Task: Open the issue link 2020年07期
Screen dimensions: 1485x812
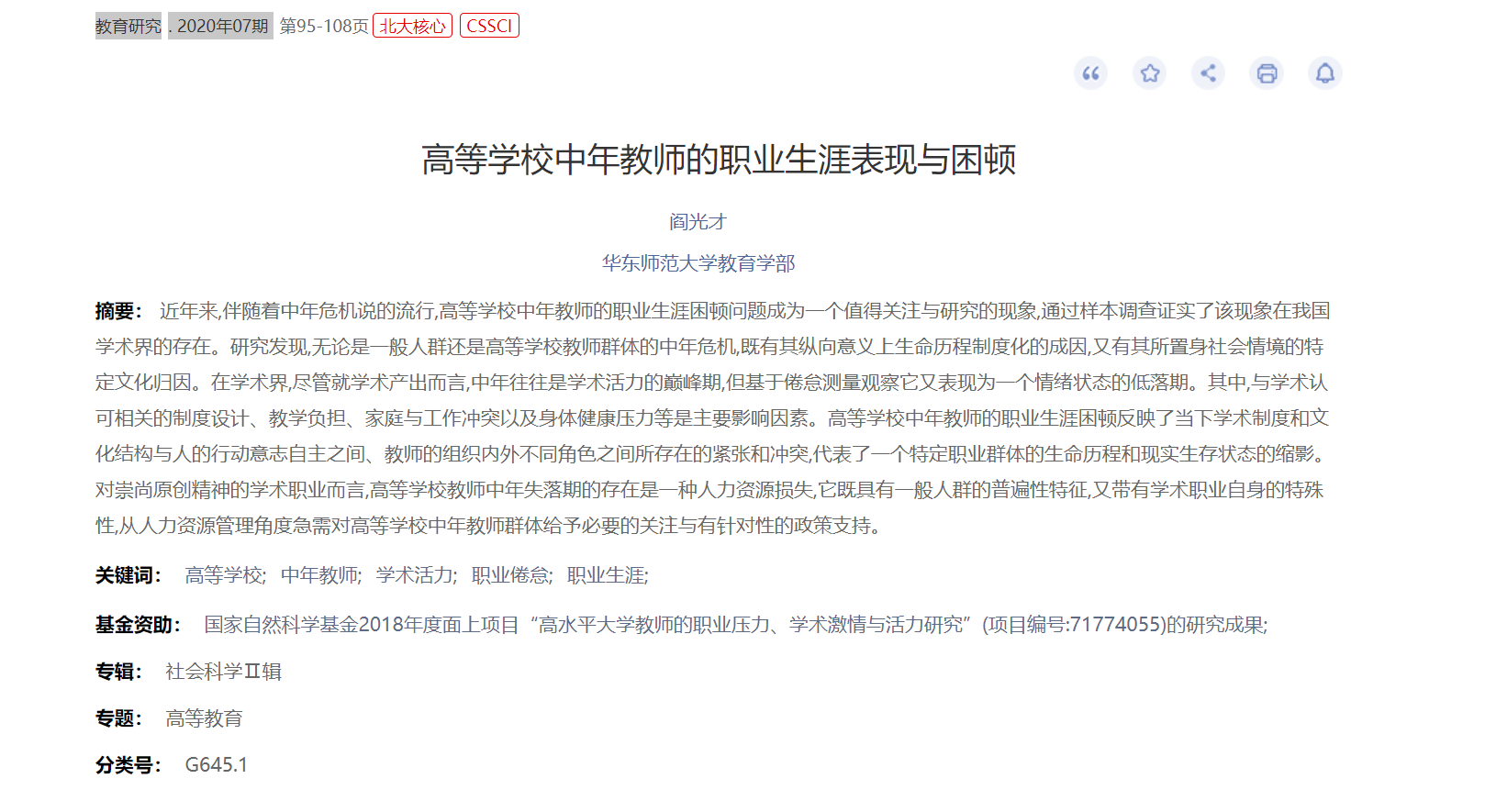Action: (222, 26)
